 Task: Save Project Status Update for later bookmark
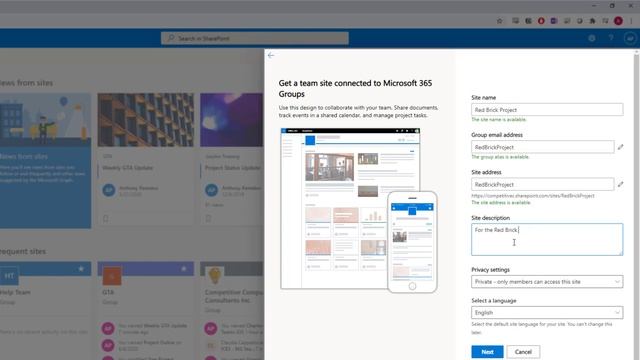click(x=208, y=218)
